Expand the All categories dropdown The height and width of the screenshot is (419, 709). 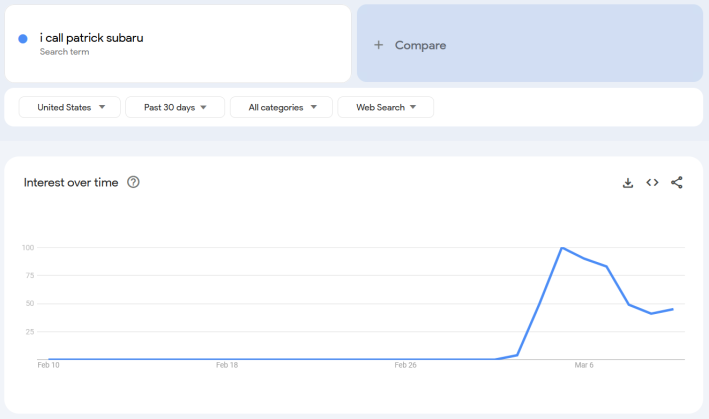281,107
